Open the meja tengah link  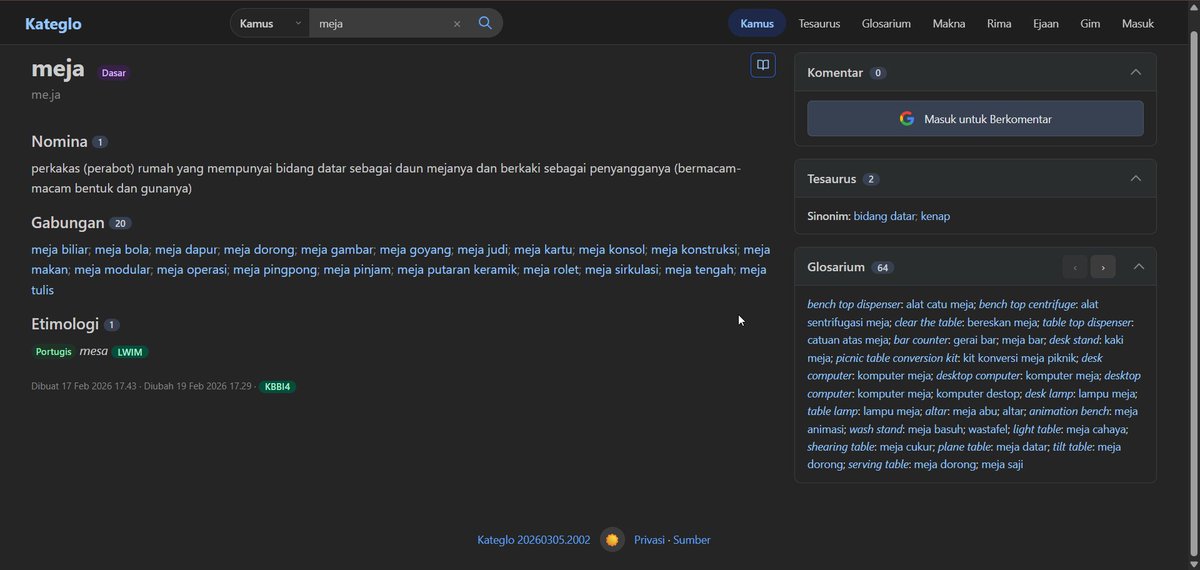point(701,269)
